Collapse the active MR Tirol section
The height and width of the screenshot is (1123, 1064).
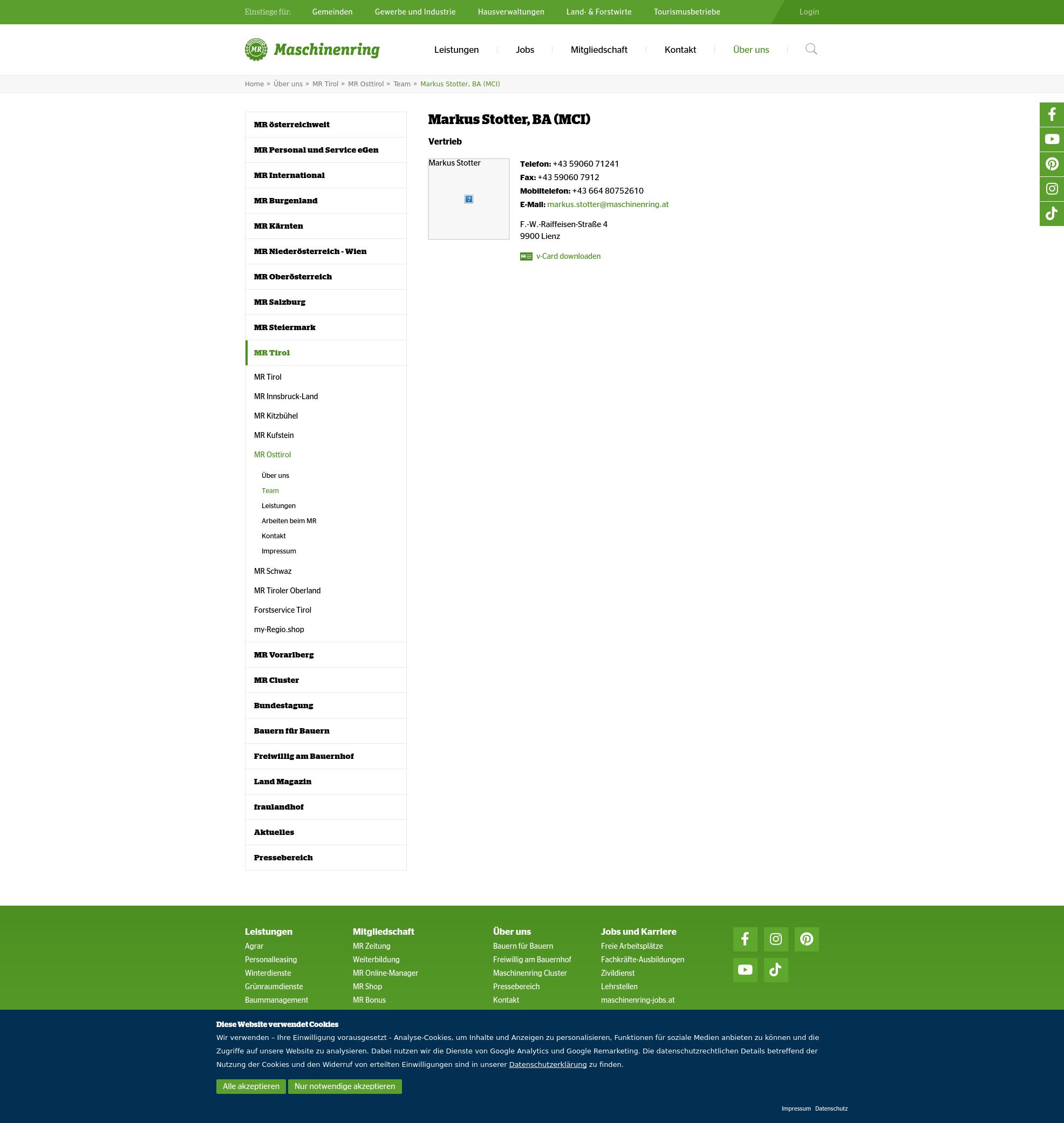pos(325,353)
